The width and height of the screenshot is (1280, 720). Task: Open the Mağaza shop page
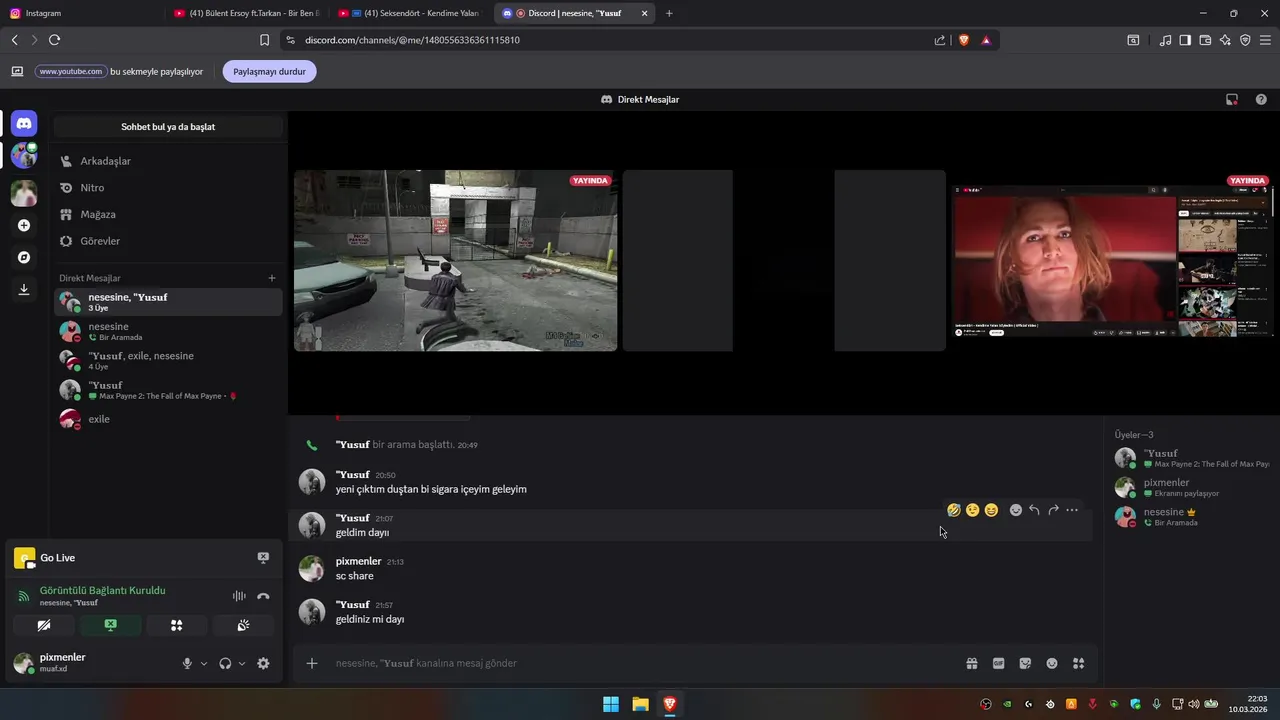tap(168, 214)
